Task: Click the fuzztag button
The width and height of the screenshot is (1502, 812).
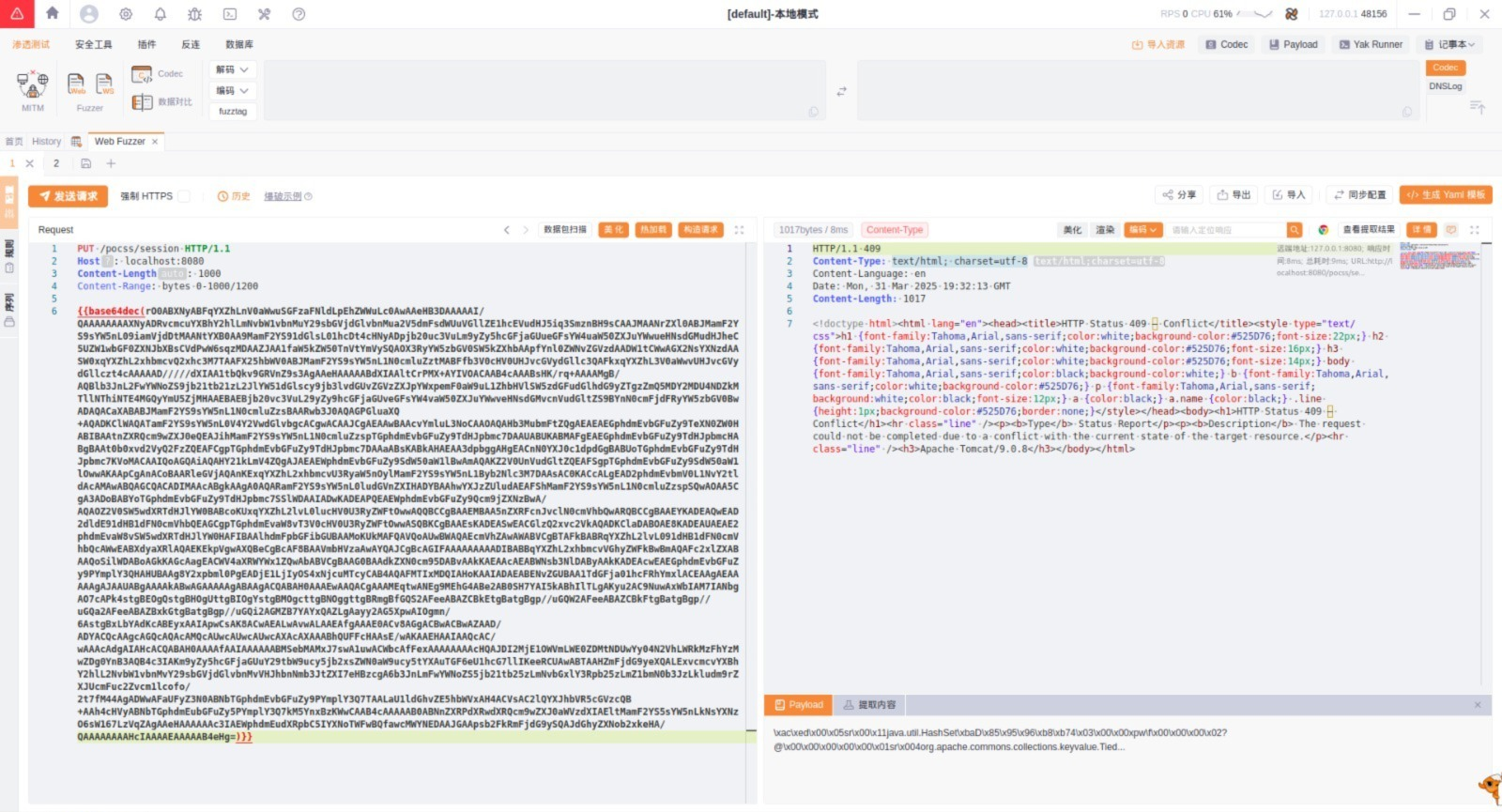Action: (233, 112)
